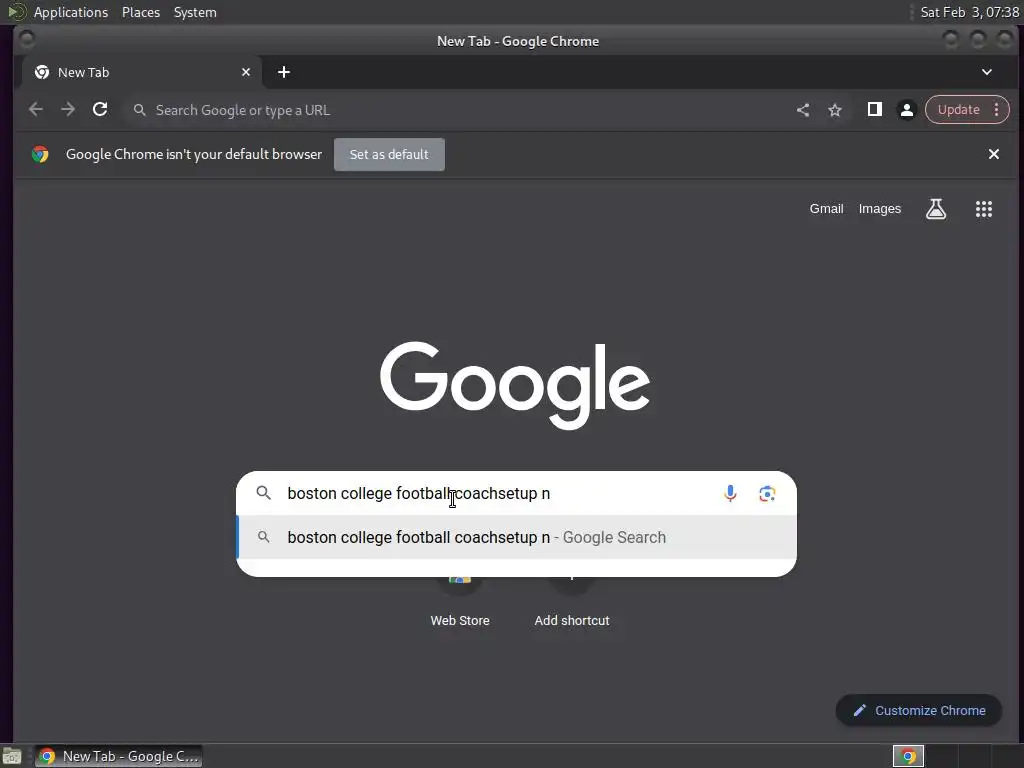Open the Gmail link
Viewport: 1024px width, 768px height.
coord(826,208)
